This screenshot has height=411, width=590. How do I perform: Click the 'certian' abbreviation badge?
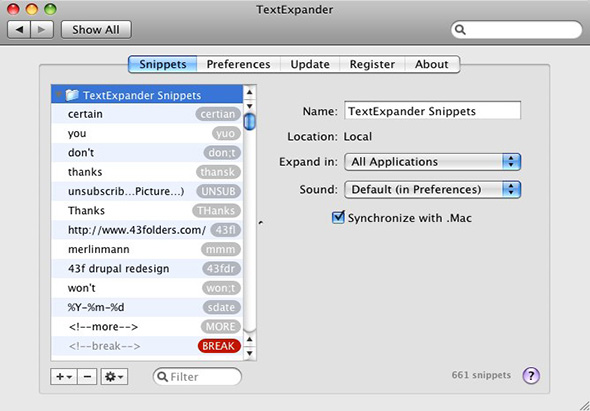218,114
